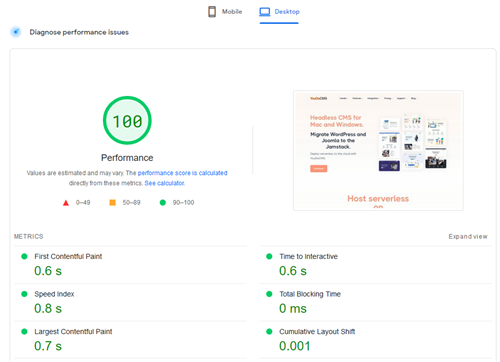The image size is (500, 362).
Task: Click the mobile phone icon
Action: 212,12
